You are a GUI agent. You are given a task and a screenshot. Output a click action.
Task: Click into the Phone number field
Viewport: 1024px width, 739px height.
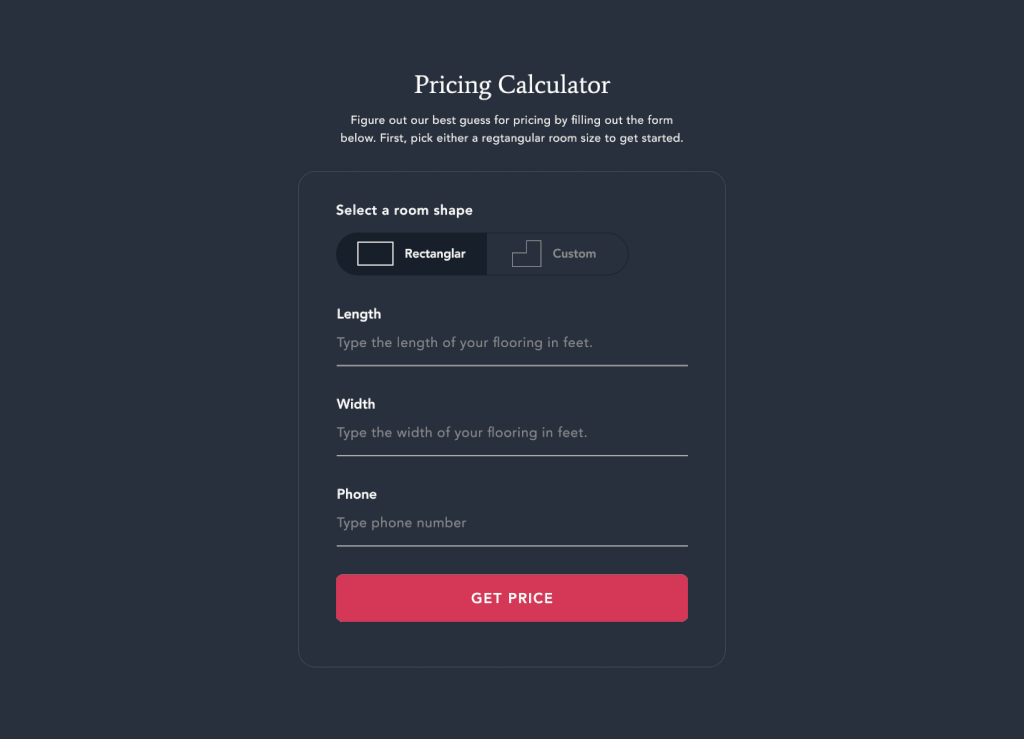[511, 523]
